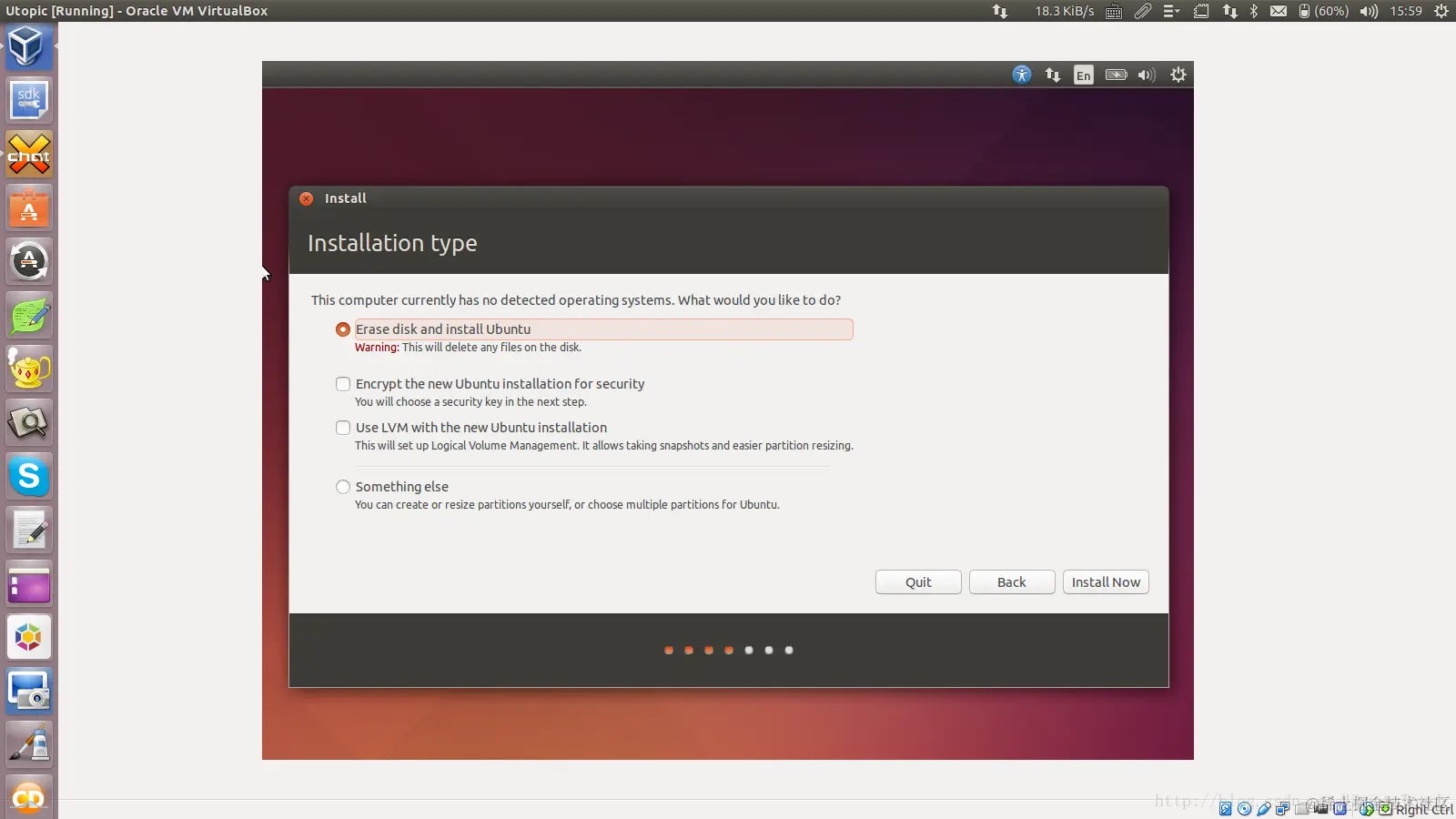
Task: Open the sdk launcher icon
Action: [x=29, y=100]
